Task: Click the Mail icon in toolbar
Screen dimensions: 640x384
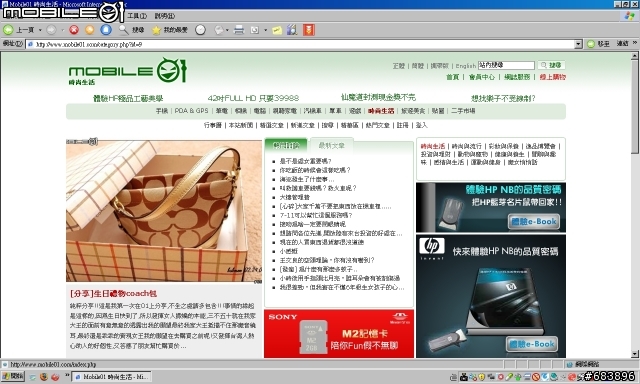Action: [219, 30]
